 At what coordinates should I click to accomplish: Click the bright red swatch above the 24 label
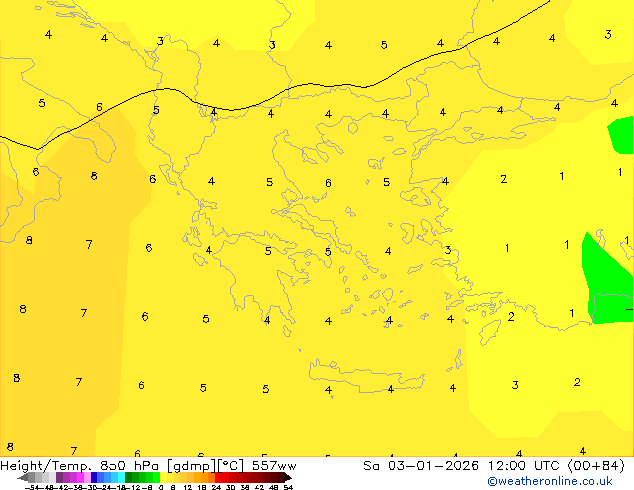(x=218, y=477)
